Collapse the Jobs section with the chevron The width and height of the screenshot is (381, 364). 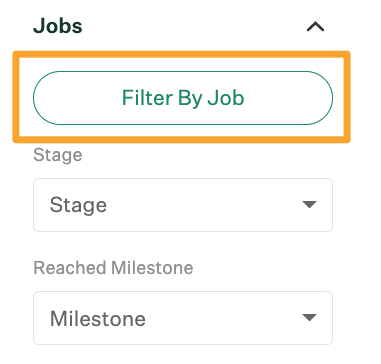(315, 27)
